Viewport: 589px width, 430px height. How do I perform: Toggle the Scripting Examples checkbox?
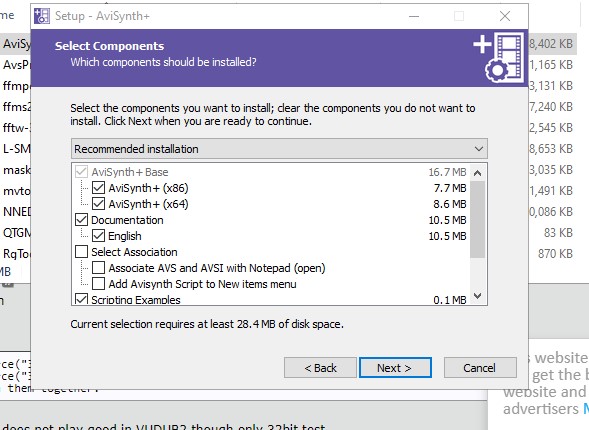[82, 299]
